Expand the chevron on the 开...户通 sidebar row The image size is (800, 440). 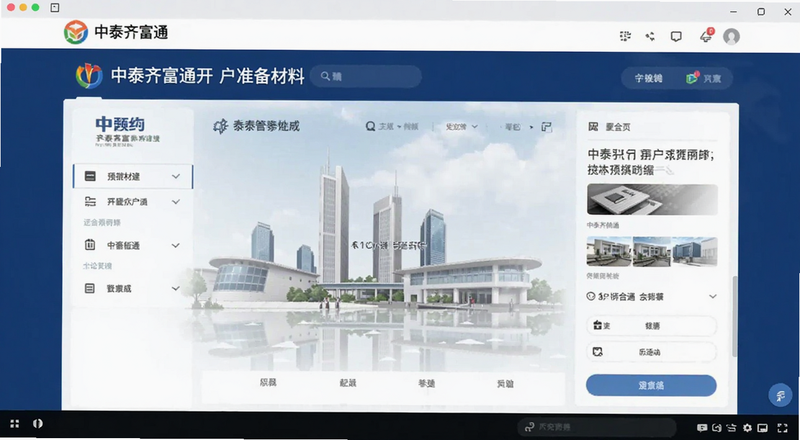point(176,202)
